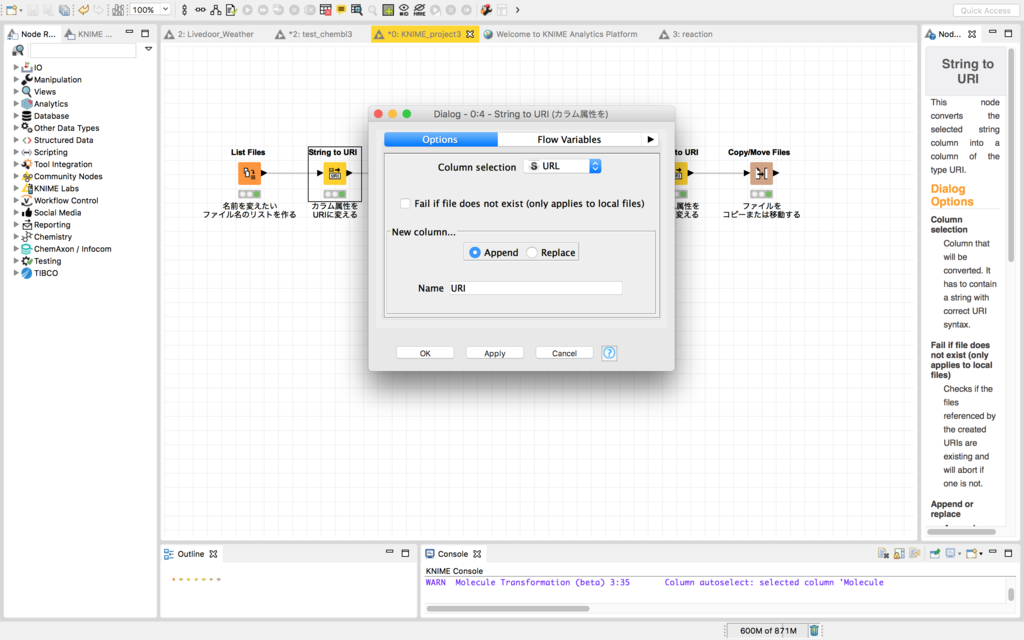Expand the KNIME Labs category
Screen dimensions: 1024x640
16,188
